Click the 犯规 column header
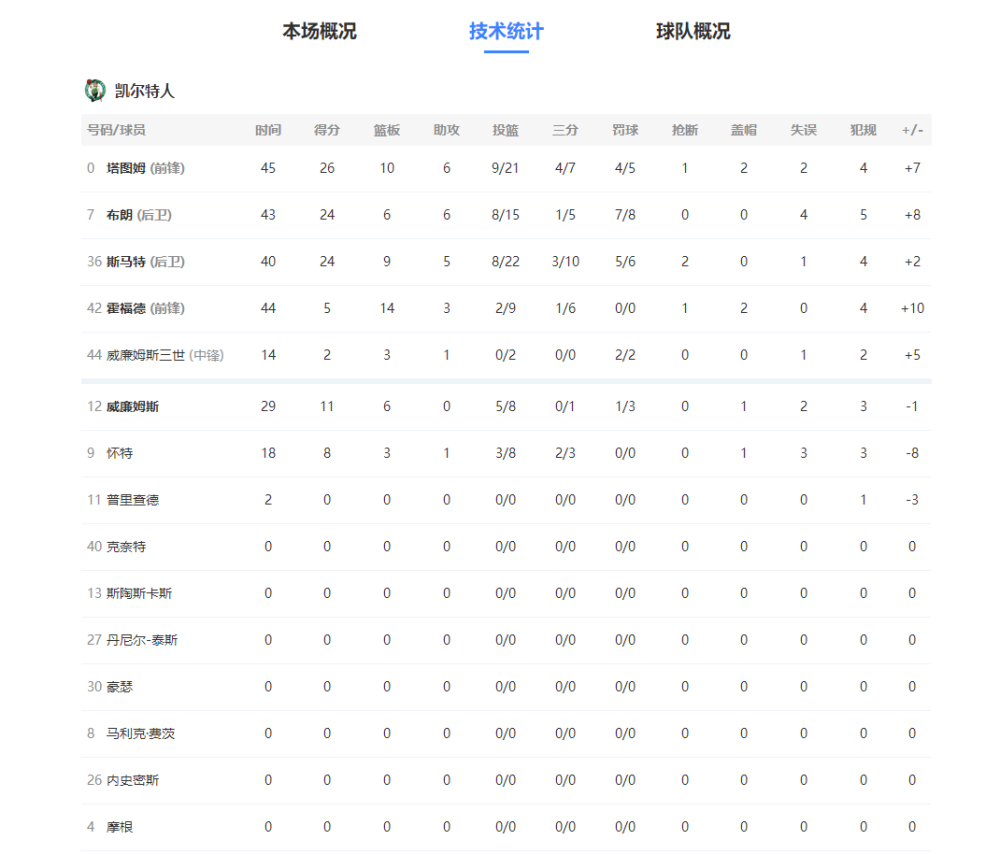Viewport: 1000px width, 854px height. pyautogui.click(x=863, y=130)
